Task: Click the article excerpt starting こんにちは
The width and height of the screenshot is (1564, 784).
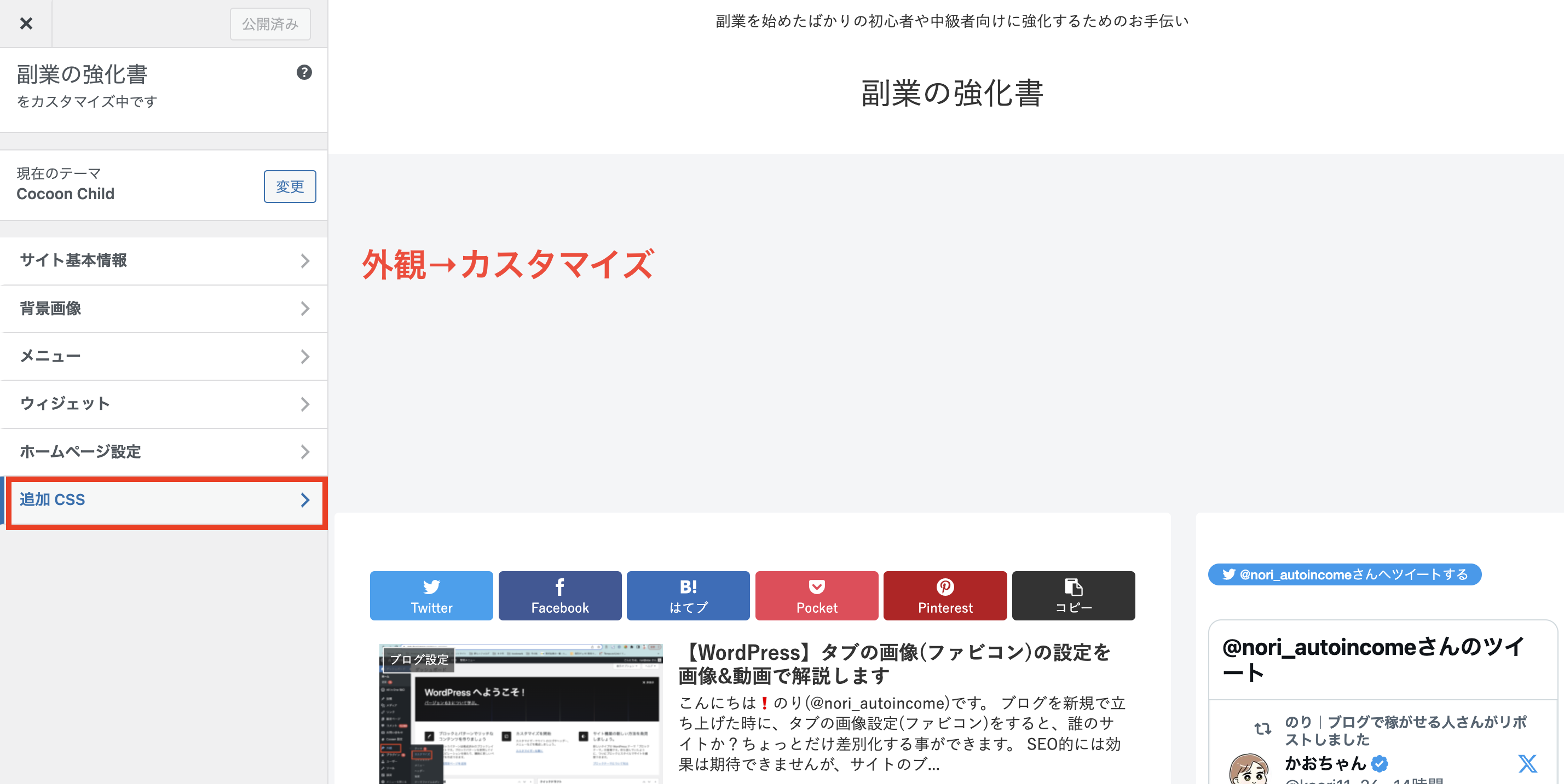Action: 902,733
